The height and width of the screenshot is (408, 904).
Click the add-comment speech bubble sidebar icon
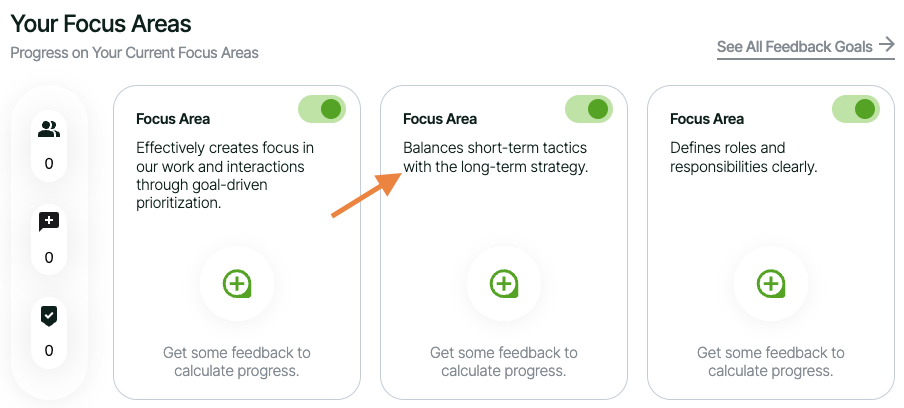(x=48, y=222)
